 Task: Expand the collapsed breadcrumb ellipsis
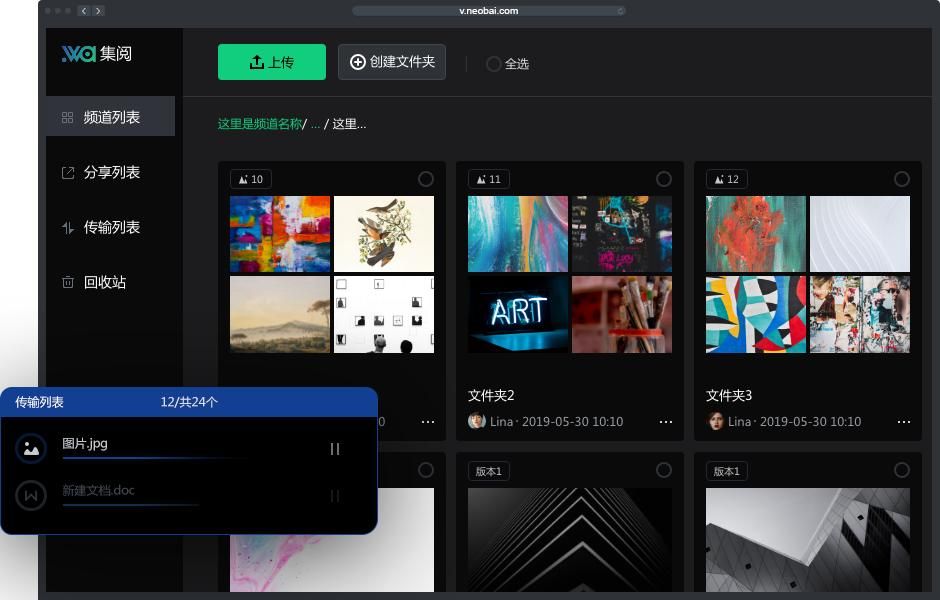pyautogui.click(x=315, y=124)
